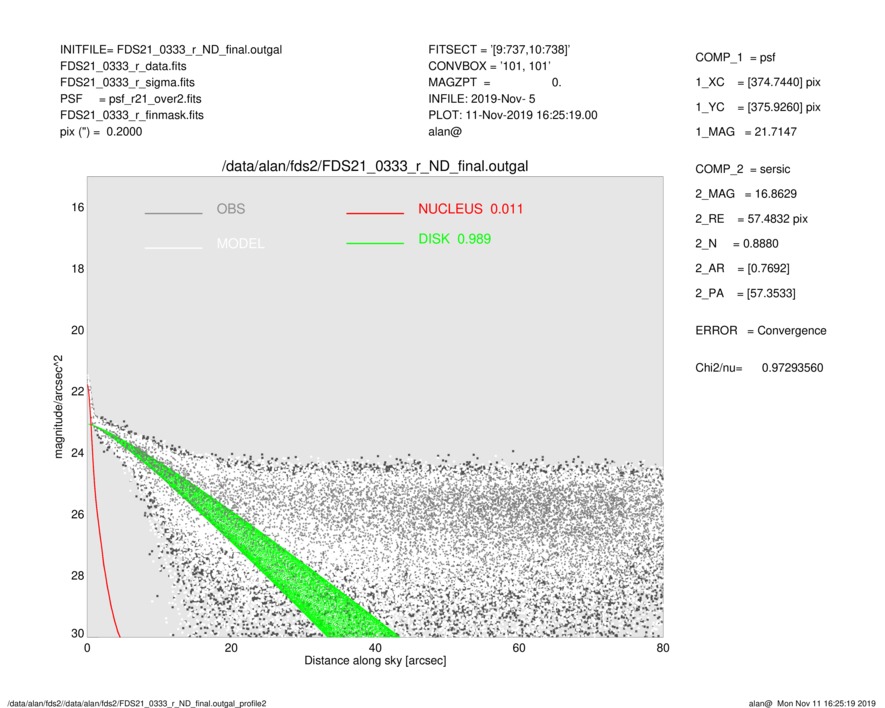
Task: Click the white MODEL legend line
Action: pos(173,247)
